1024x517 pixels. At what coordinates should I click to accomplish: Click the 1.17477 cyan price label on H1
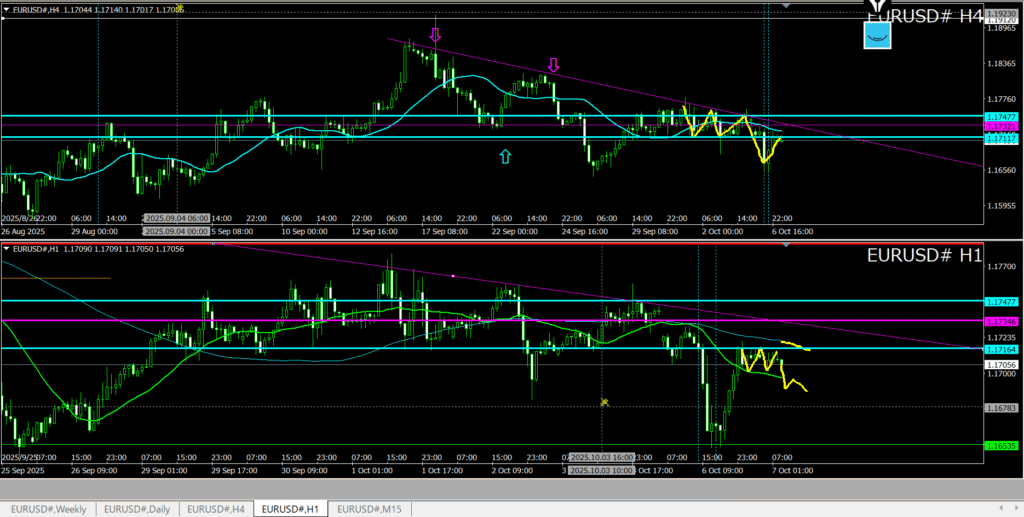click(x=1000, y=301)
